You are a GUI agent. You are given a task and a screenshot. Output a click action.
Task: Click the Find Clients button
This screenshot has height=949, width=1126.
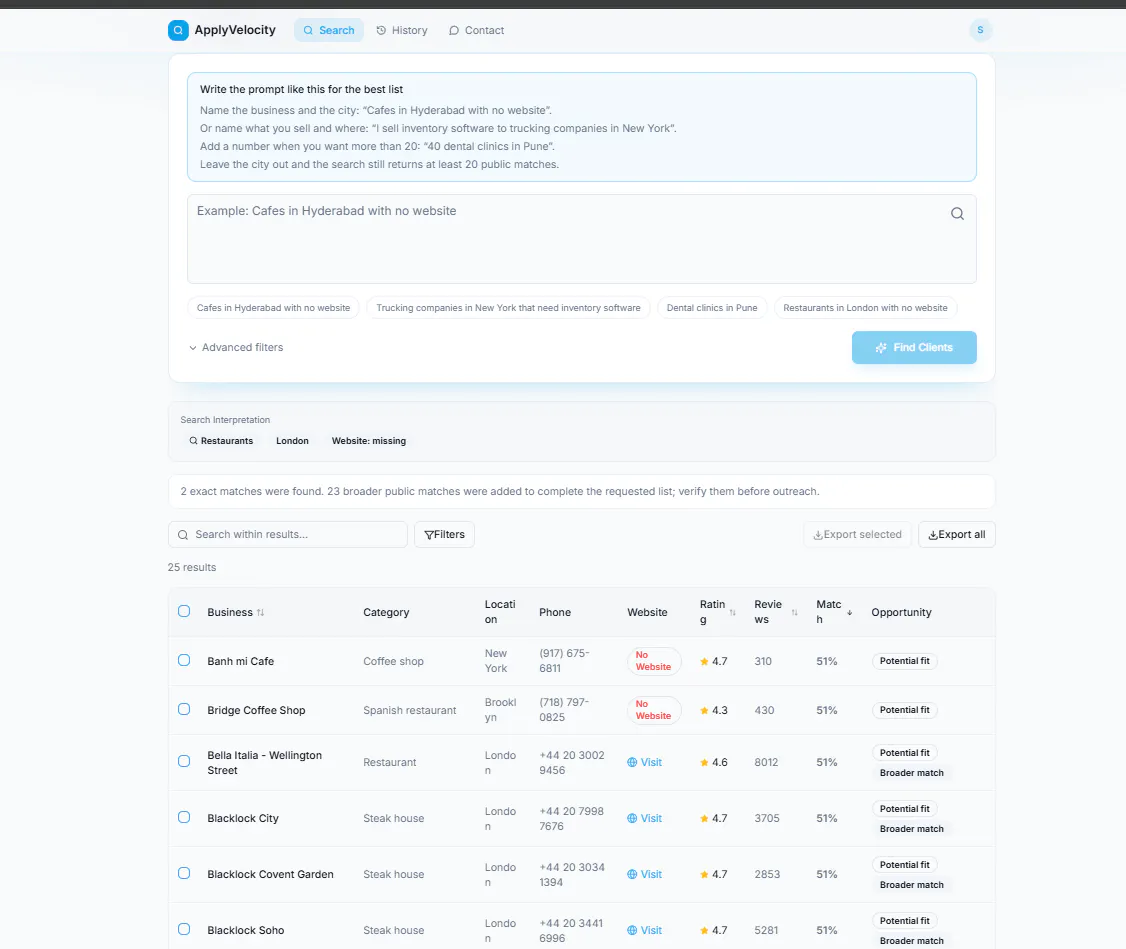(914, 347)
